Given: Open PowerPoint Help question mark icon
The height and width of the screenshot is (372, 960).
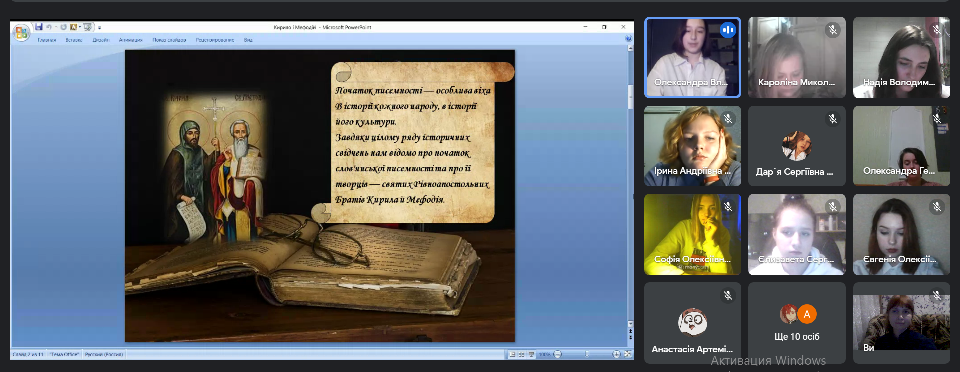Looking at the screenshot, I should tap(628, 39).
